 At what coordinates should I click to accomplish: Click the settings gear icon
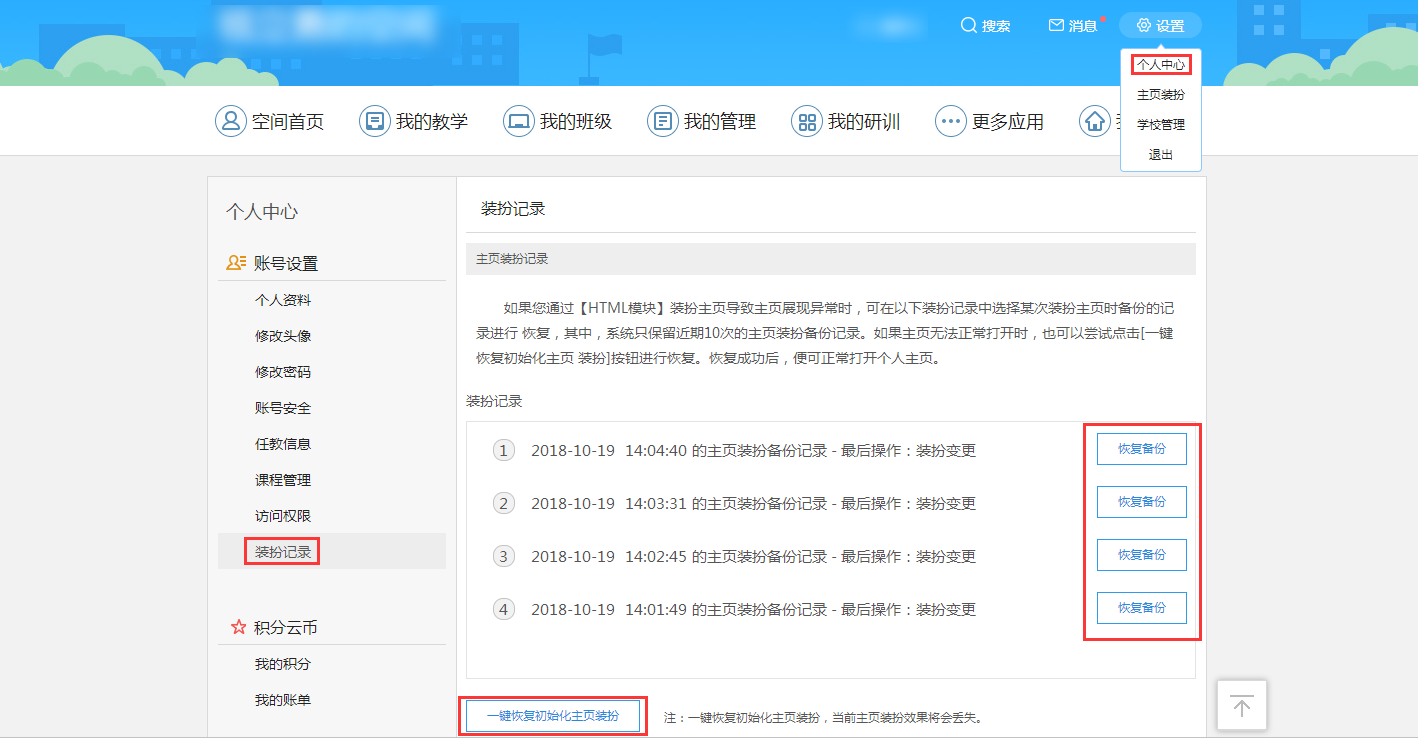pos(1144,26)
